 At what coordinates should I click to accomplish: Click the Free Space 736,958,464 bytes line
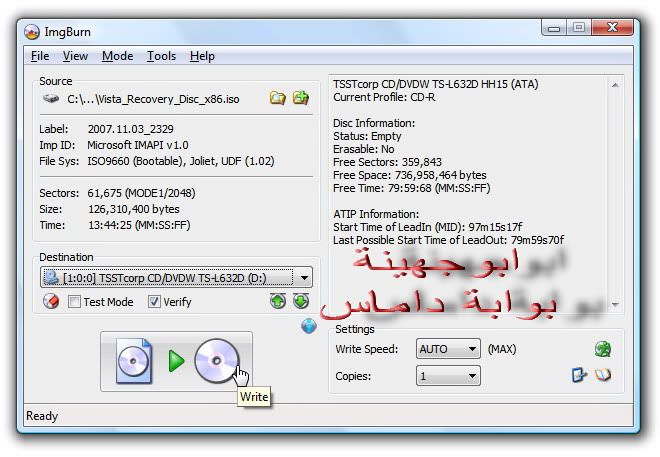[x=410, y=175]
